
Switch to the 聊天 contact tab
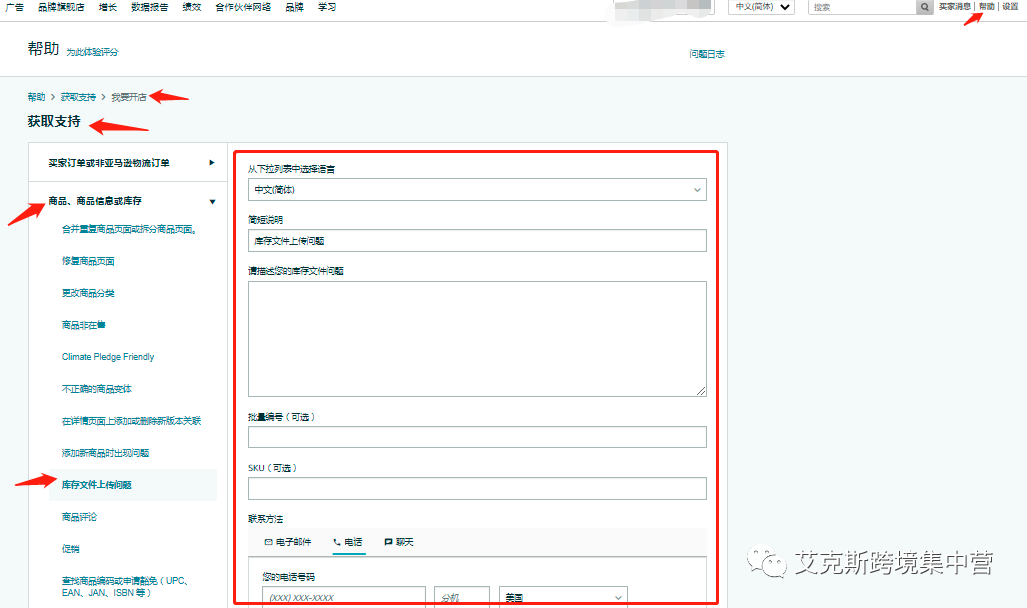(x=395, y=540)
